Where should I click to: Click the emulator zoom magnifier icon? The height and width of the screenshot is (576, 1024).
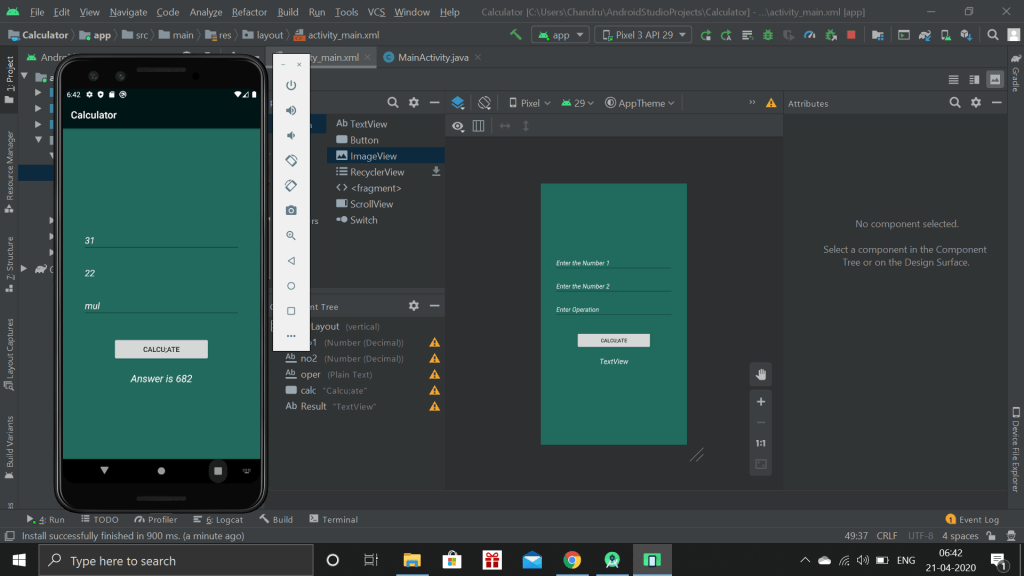[x=291, y=235]
